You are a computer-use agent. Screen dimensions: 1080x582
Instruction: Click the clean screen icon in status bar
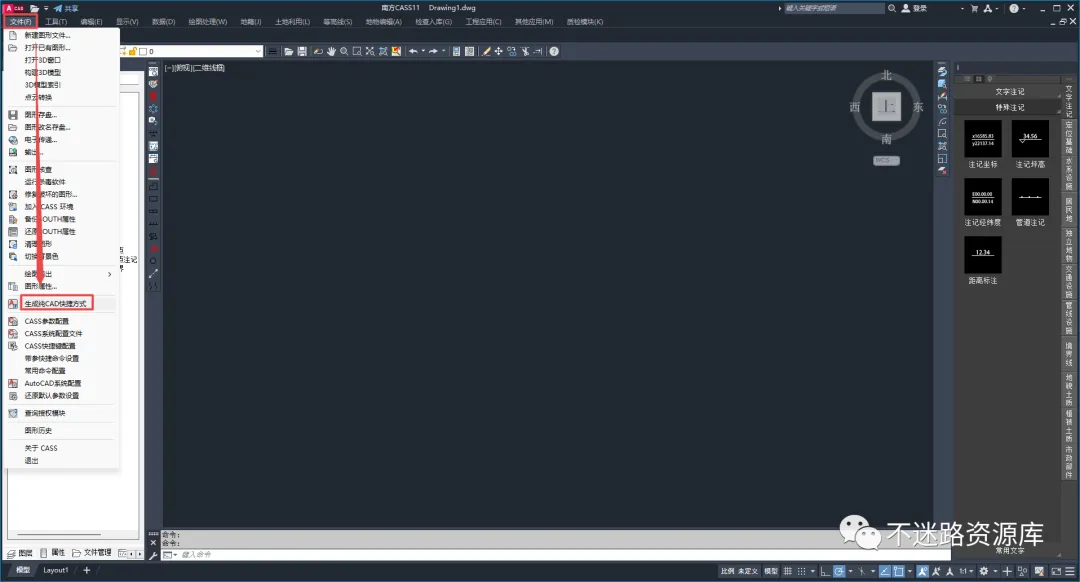coord(1056,571)
